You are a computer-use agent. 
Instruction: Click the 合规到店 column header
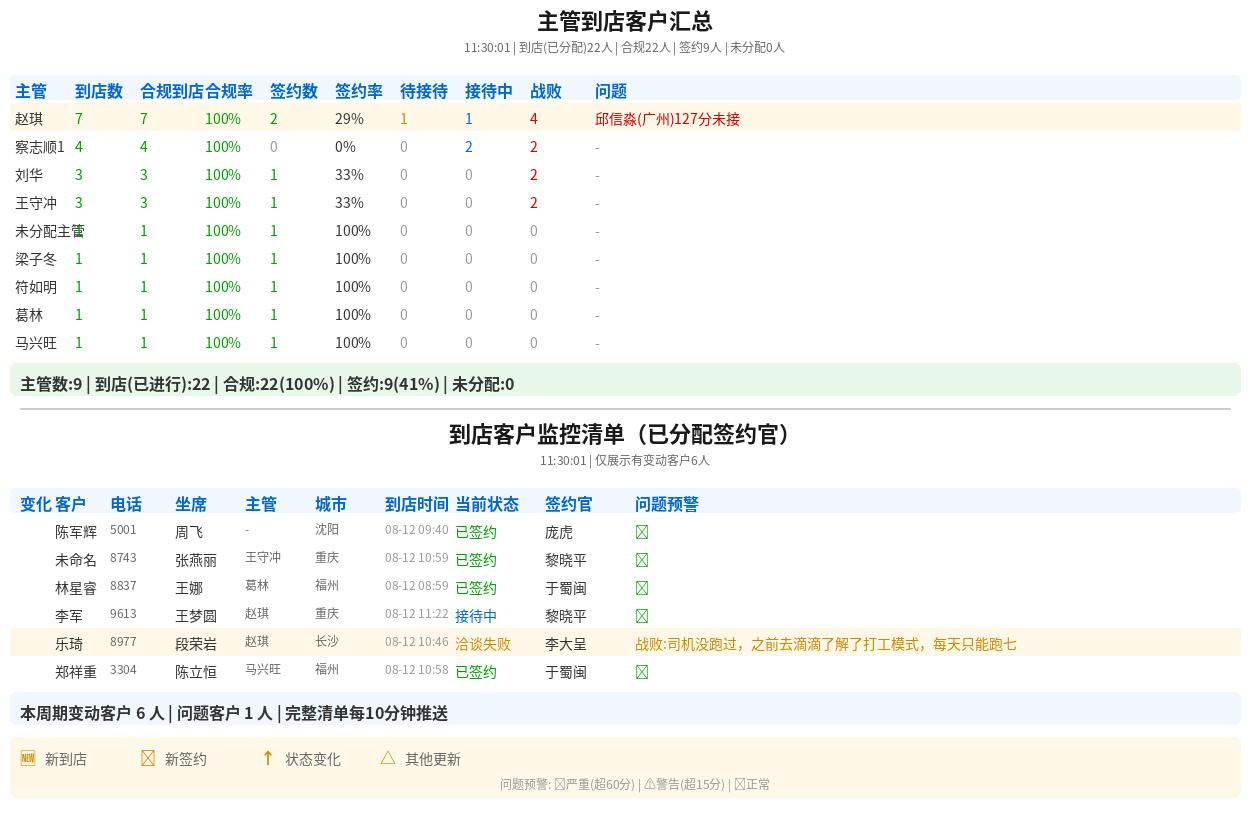[x=172, y=91]
